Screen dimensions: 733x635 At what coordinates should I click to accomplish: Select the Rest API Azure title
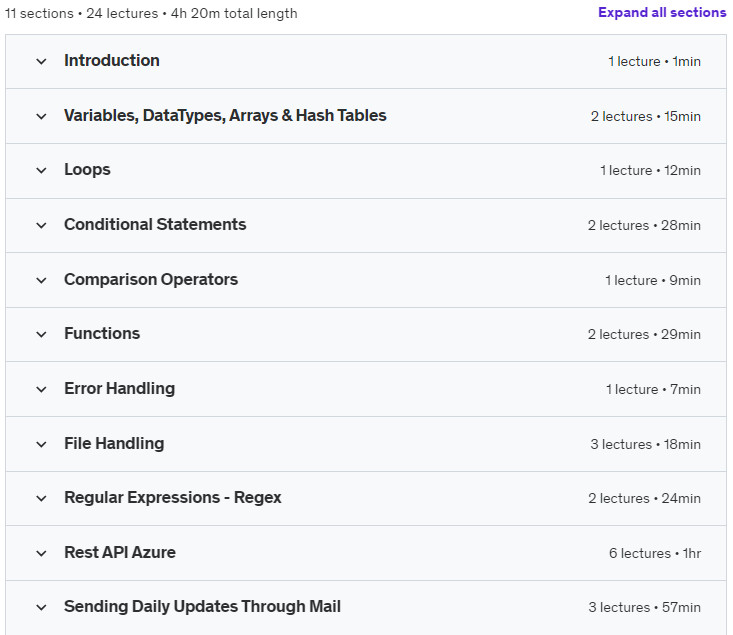point(120,552)
